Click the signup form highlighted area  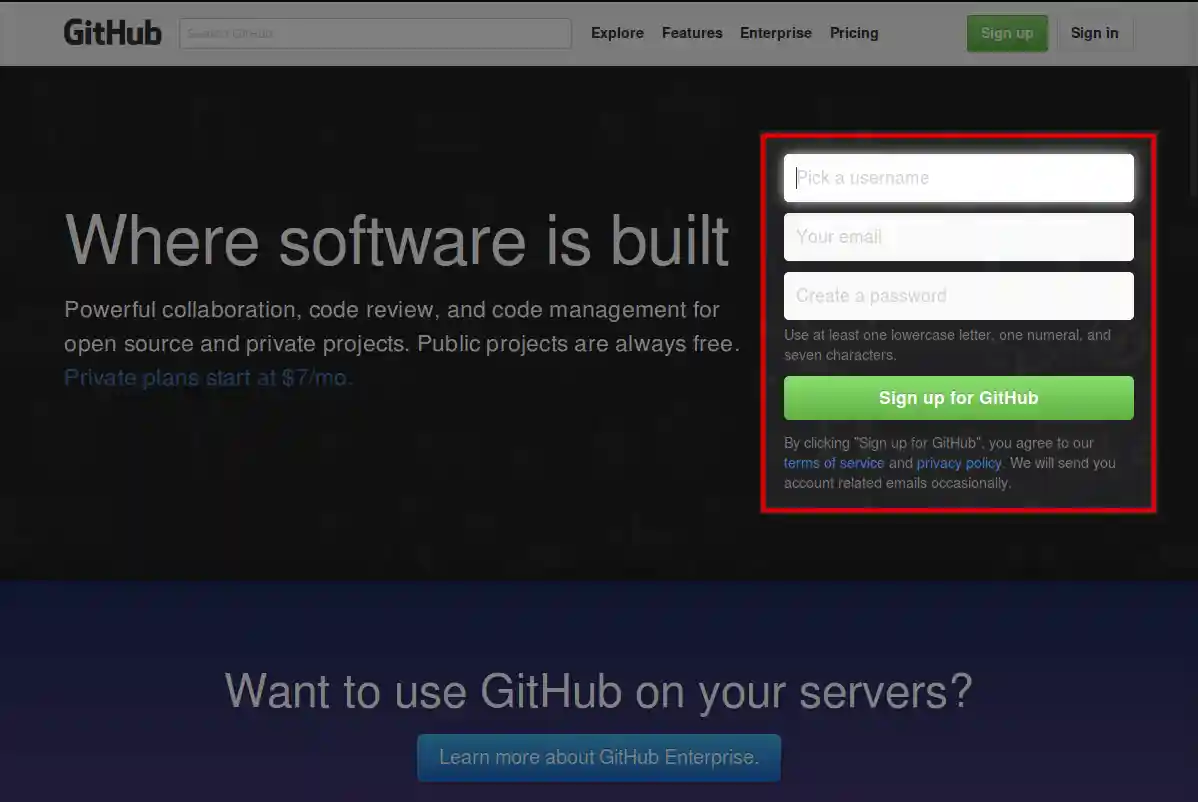pos(959,322)
